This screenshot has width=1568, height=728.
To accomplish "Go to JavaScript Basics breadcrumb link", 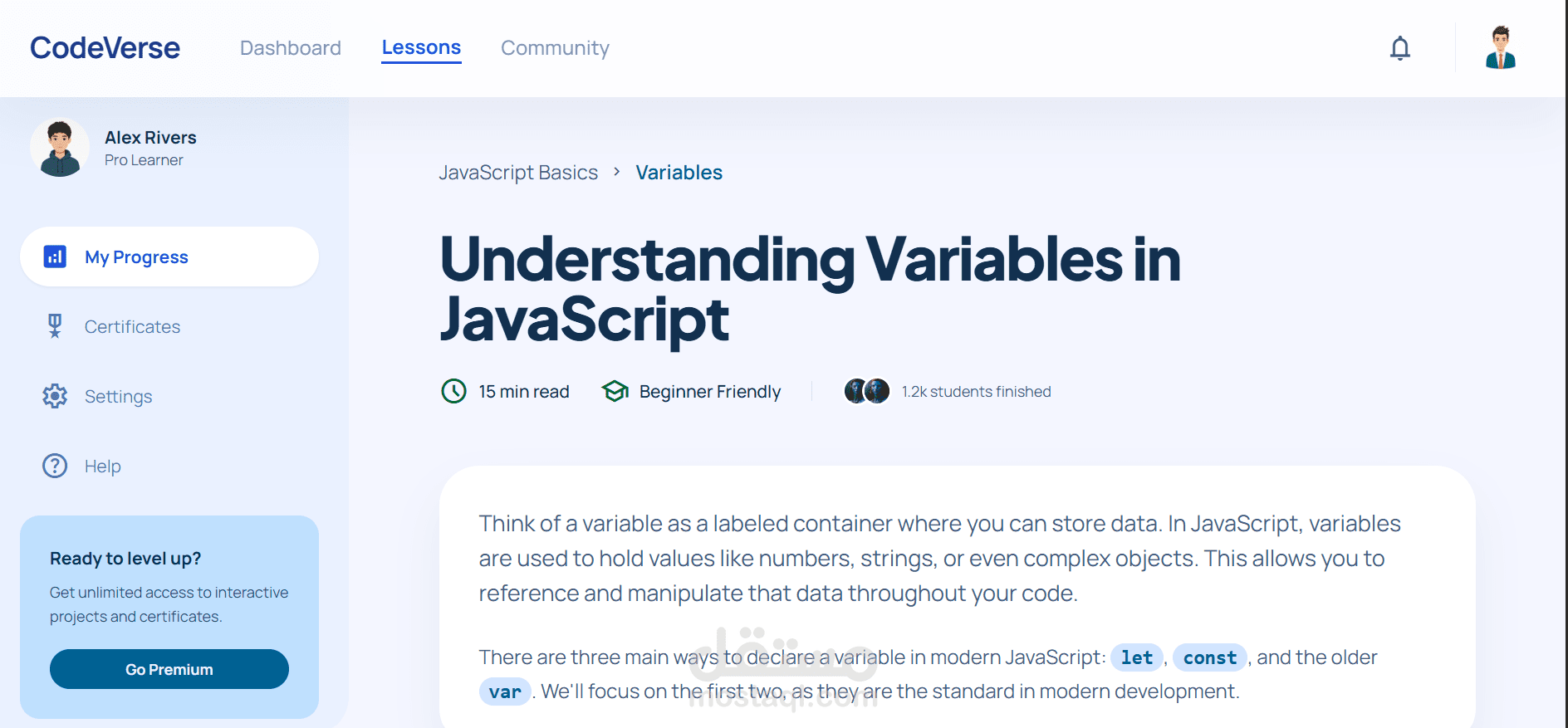I will [x=518, y=173].
